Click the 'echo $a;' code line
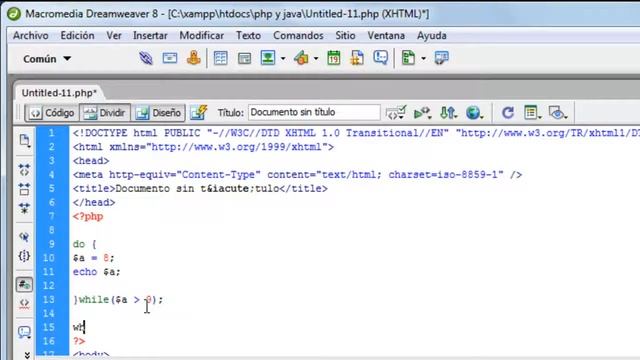This screenshot has height=360, width=640. [x=97, y=272]
